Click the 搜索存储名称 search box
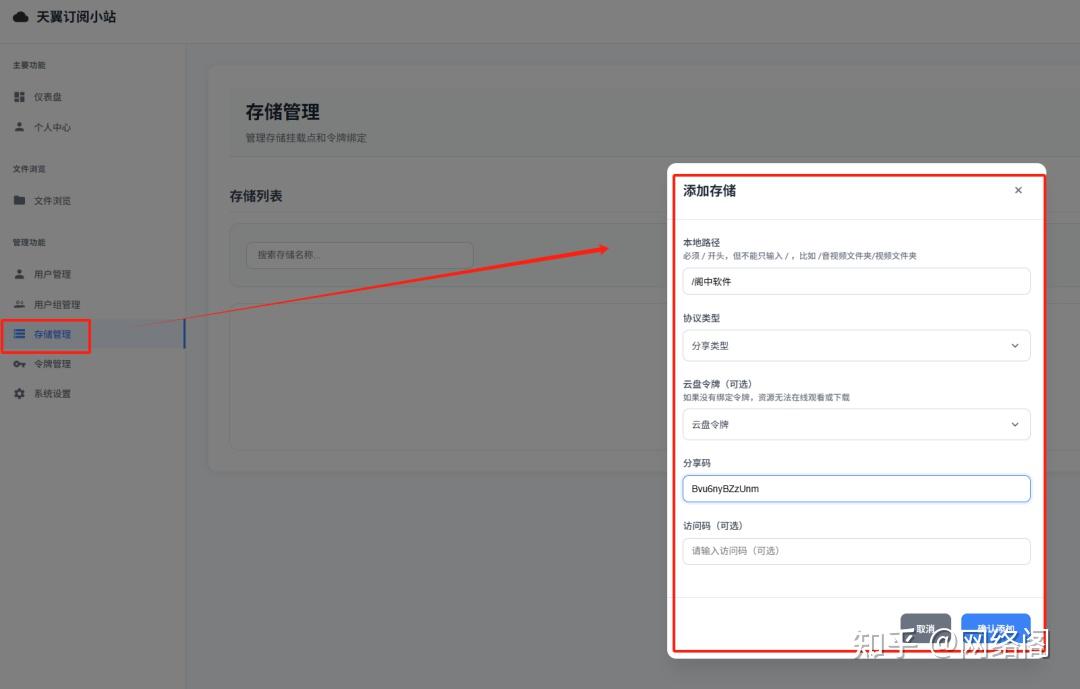The height and width of the screenshot is (689, 1080). click(x=359, y=256)
